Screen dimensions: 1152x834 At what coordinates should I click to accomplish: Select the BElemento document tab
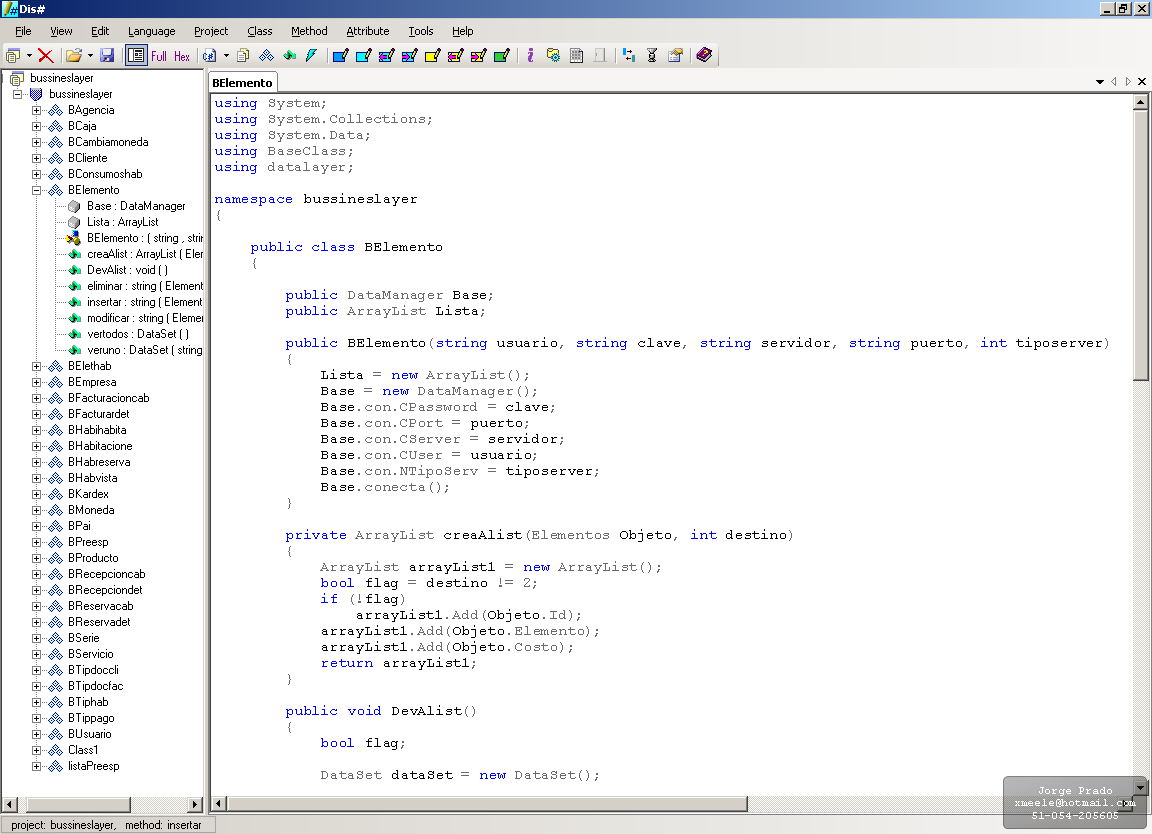coord(244,83)
